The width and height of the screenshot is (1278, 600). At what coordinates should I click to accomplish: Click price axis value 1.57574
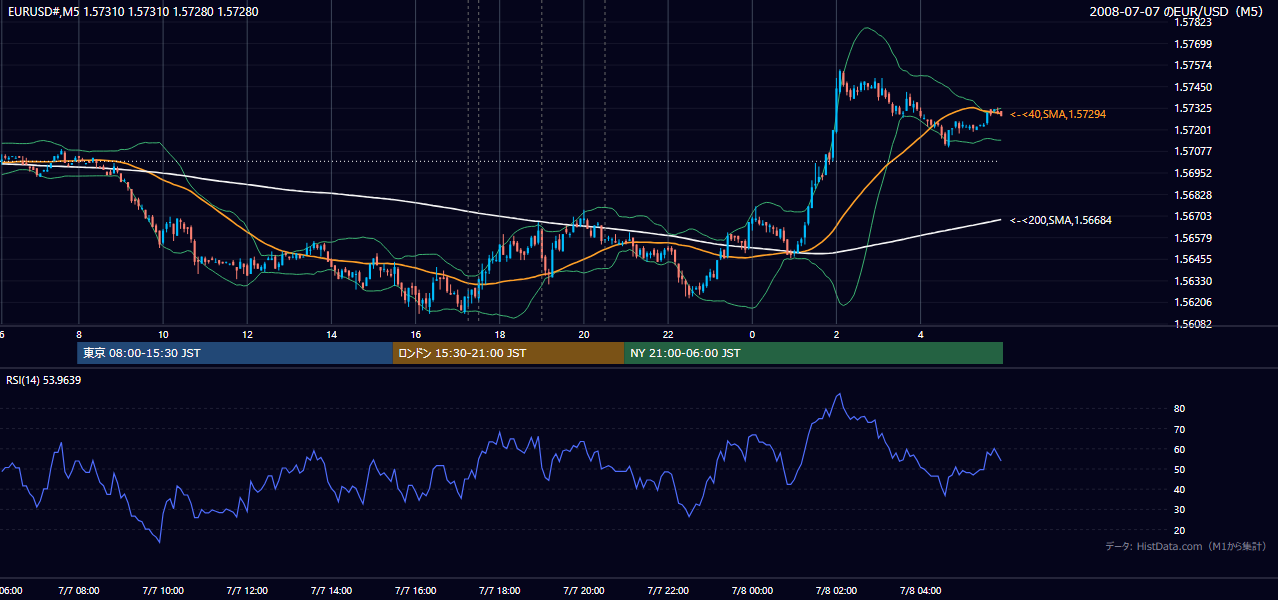(1194, 65)
